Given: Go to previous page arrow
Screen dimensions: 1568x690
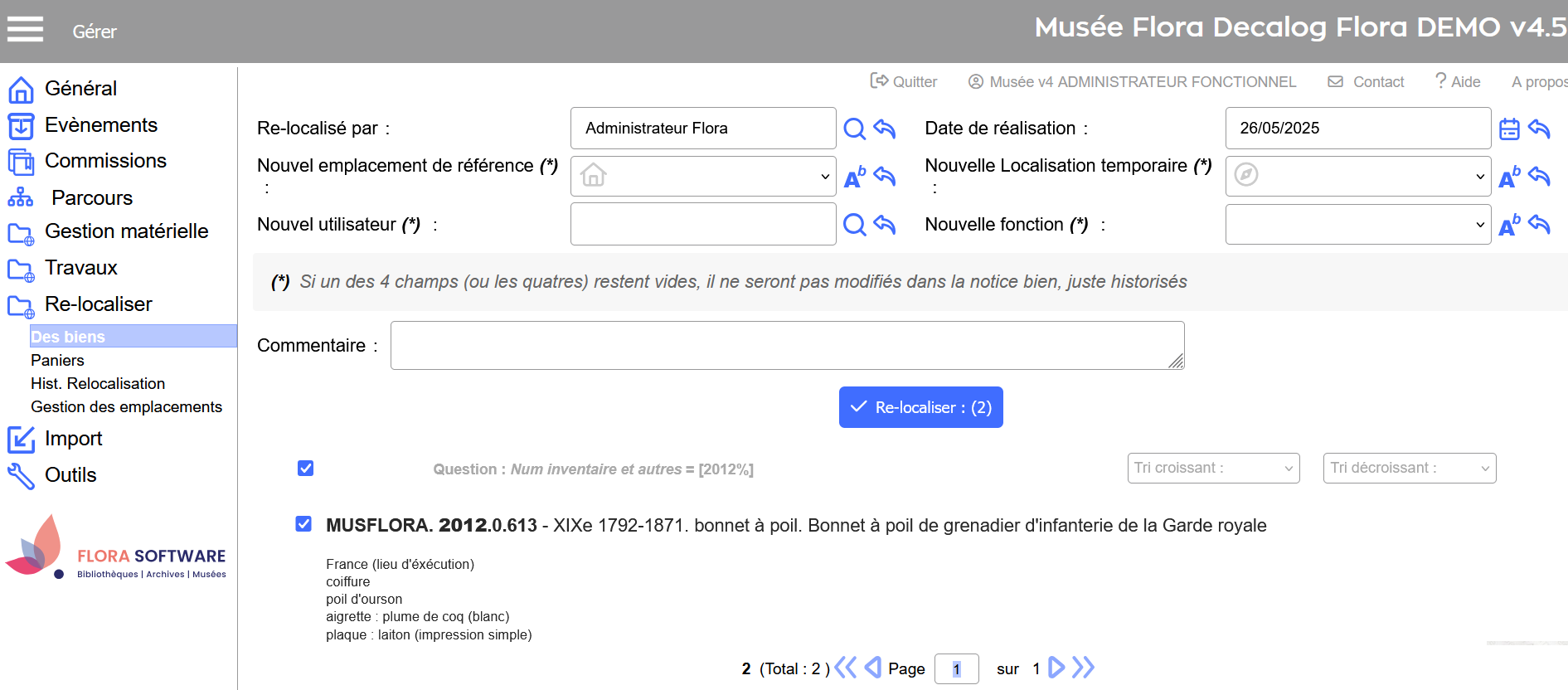Looking at the screenshot, I should [872, 668].
